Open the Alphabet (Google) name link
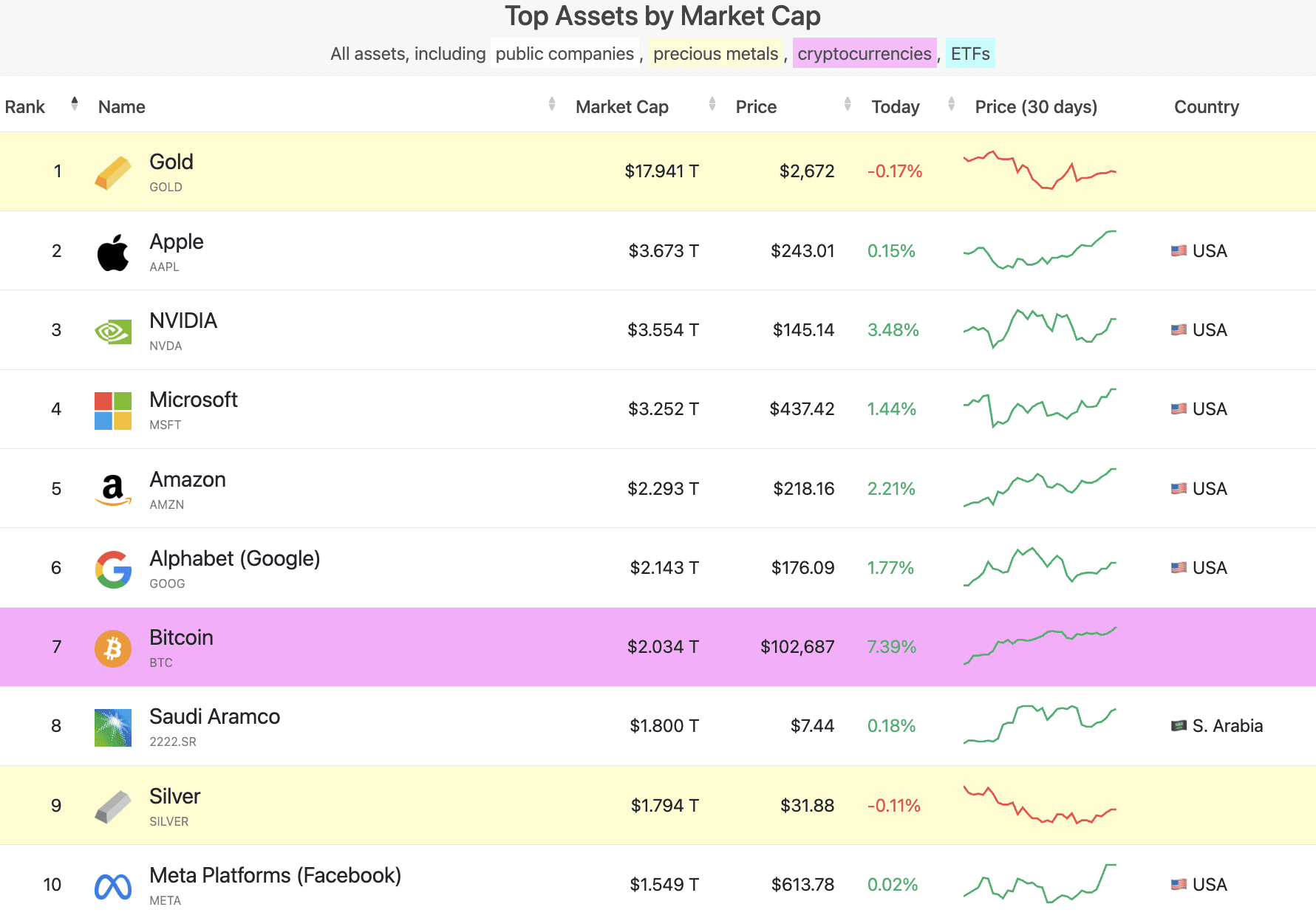The width and height of the screenshot is (1316, 921). coord(234,558)
